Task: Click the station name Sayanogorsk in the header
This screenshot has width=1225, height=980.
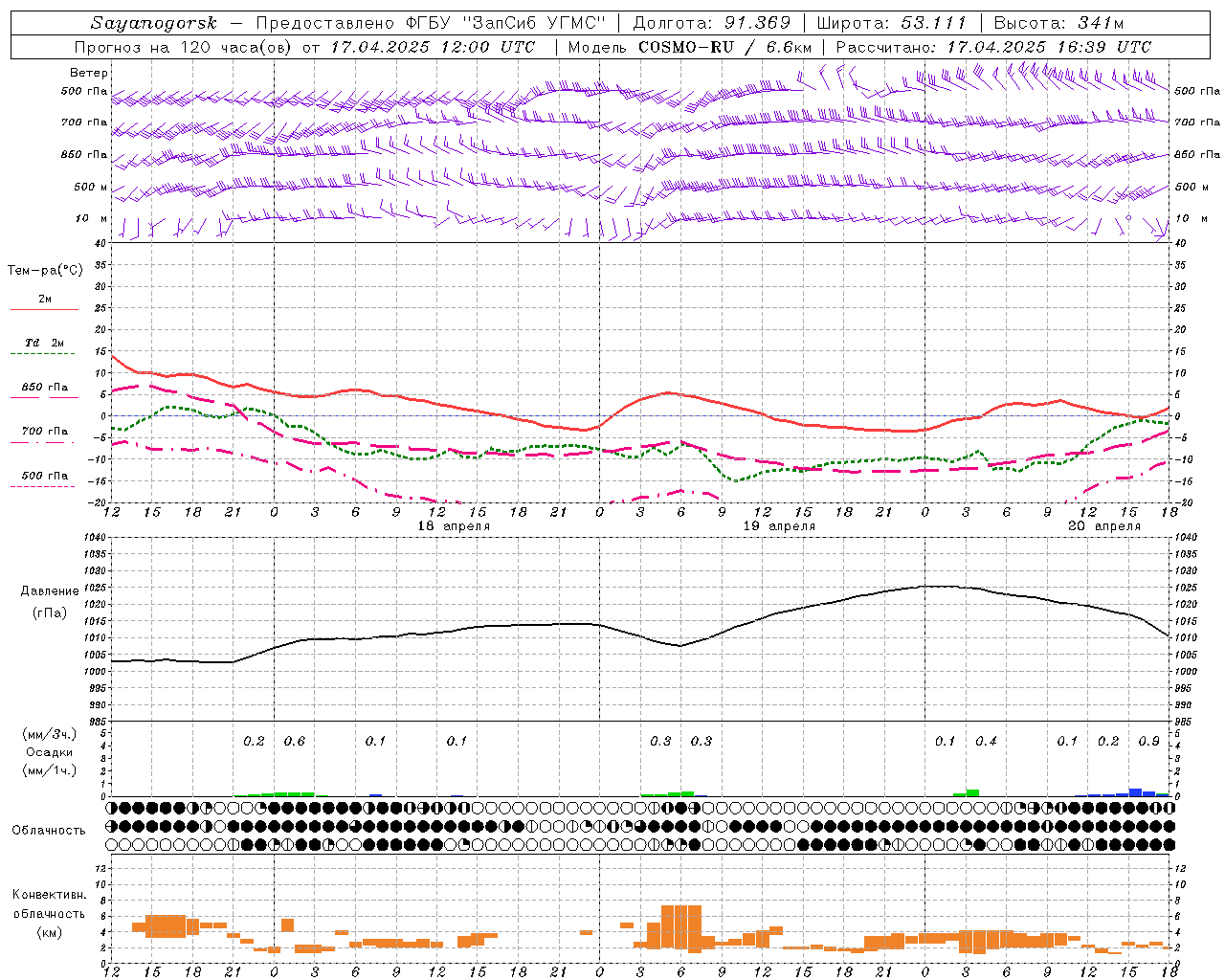Action: pos(154,23)
